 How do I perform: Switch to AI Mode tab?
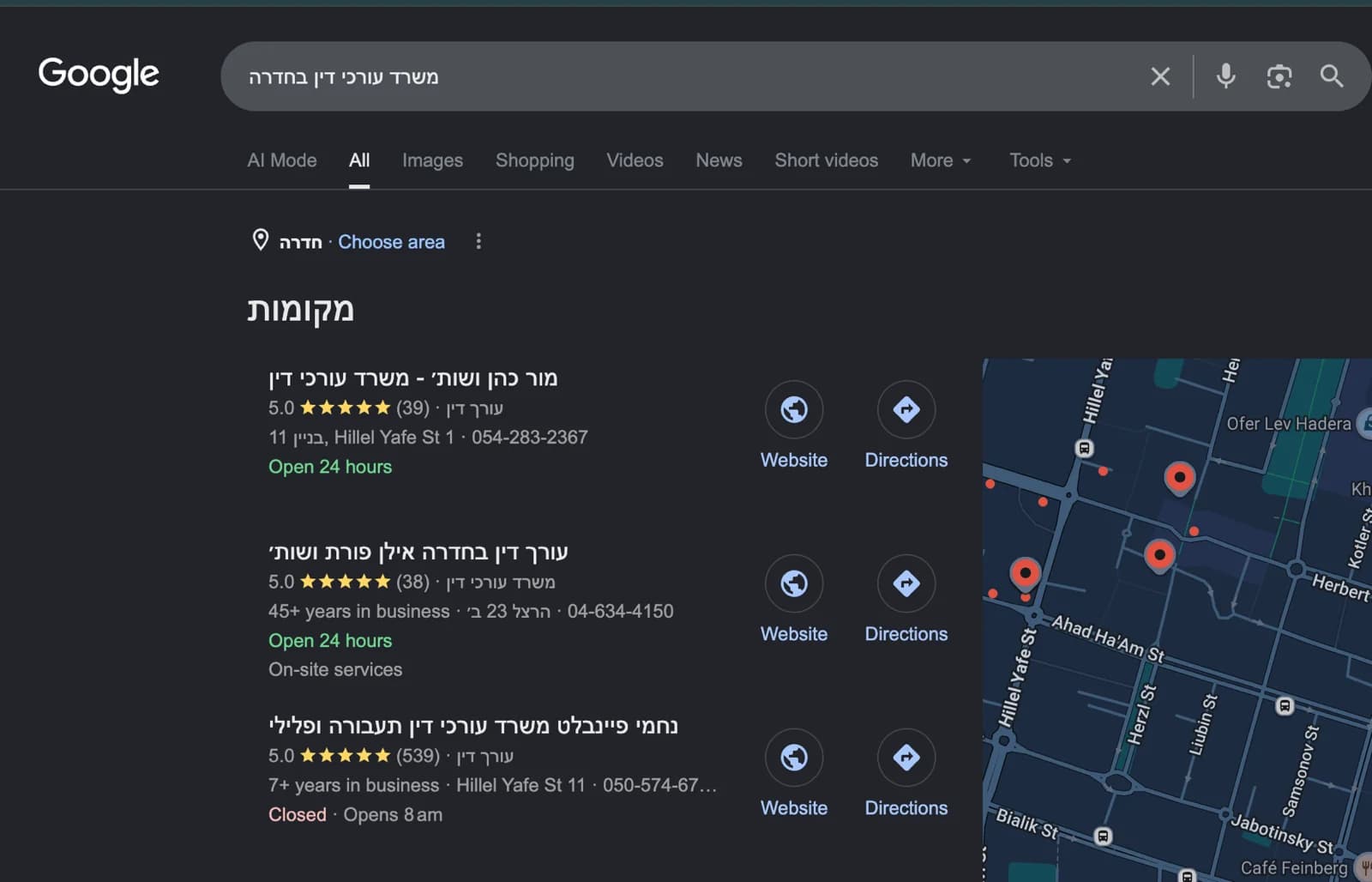click(x=282, y=160)
